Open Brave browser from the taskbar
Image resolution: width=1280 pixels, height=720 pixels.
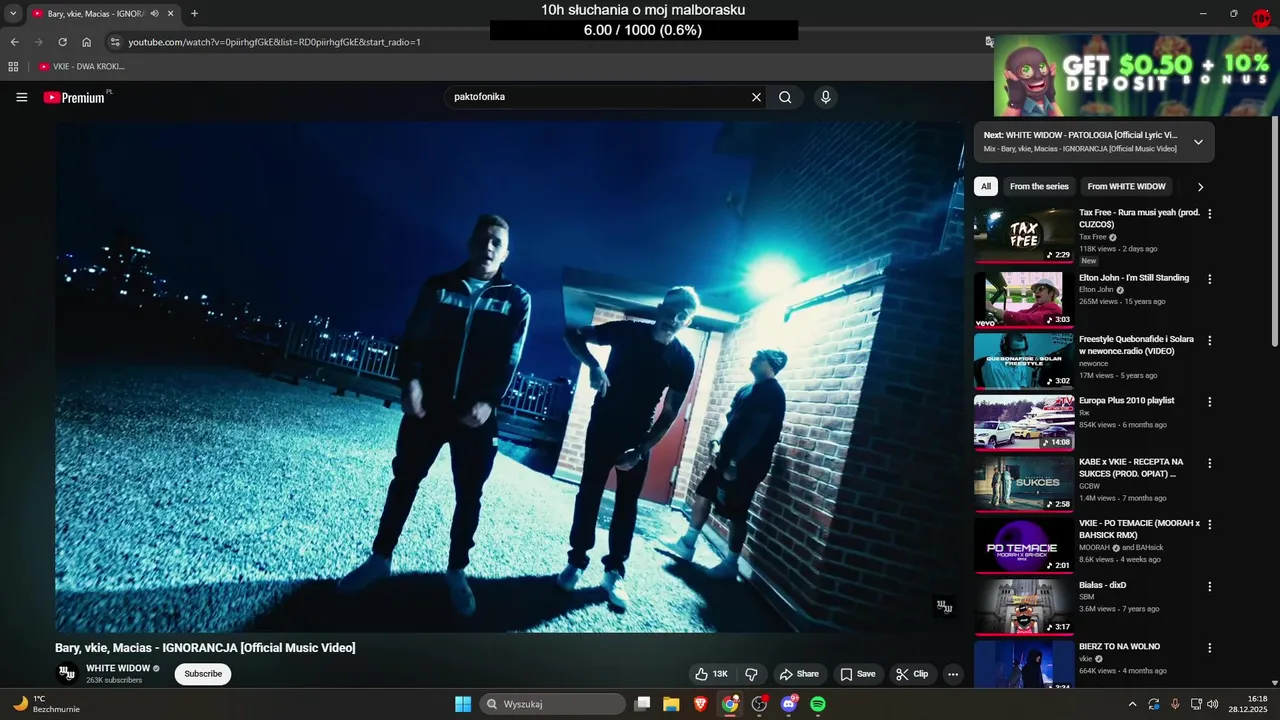tap(700, 704)
